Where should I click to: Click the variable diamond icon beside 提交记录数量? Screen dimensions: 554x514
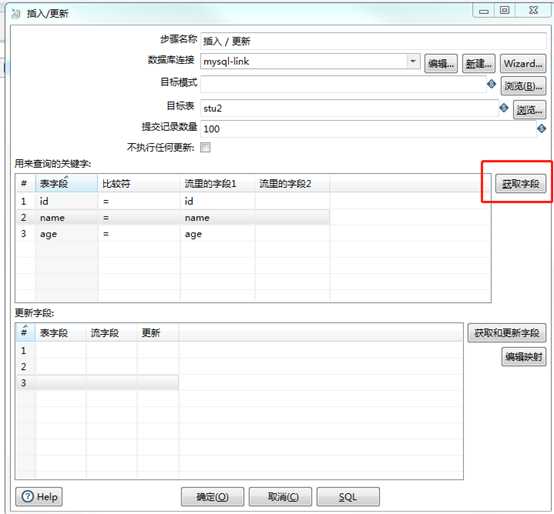[x=541, y=129]
